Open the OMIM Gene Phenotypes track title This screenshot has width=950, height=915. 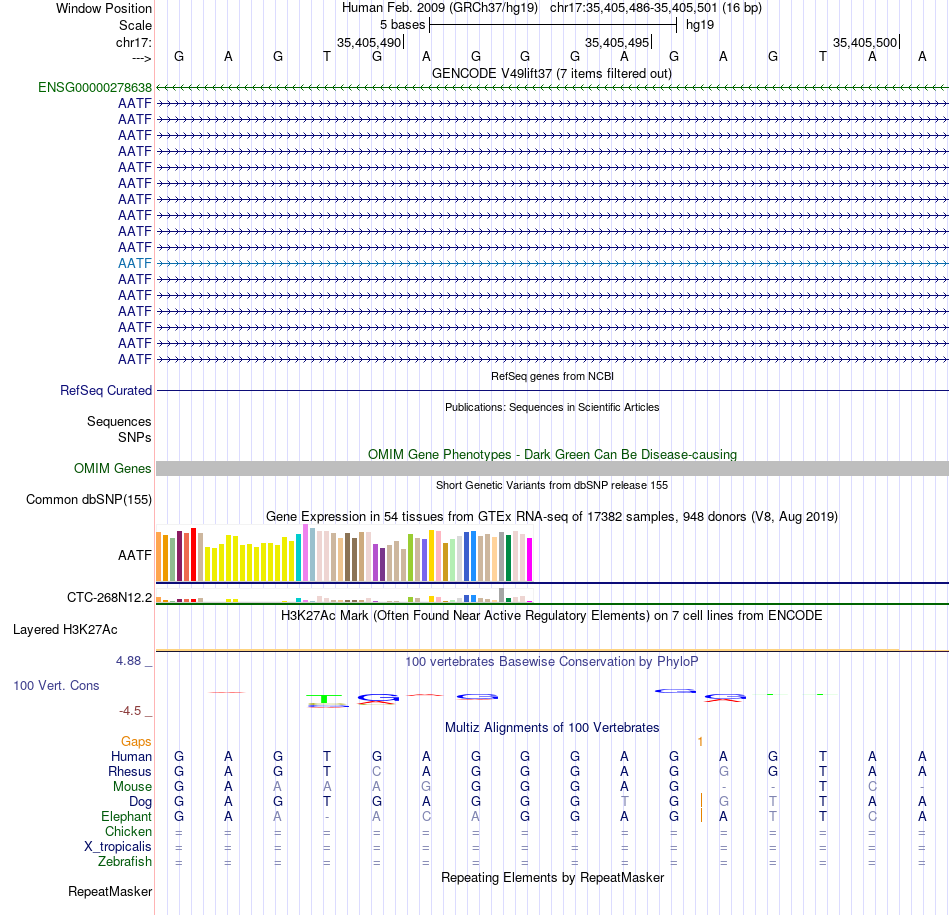(552, 454)
